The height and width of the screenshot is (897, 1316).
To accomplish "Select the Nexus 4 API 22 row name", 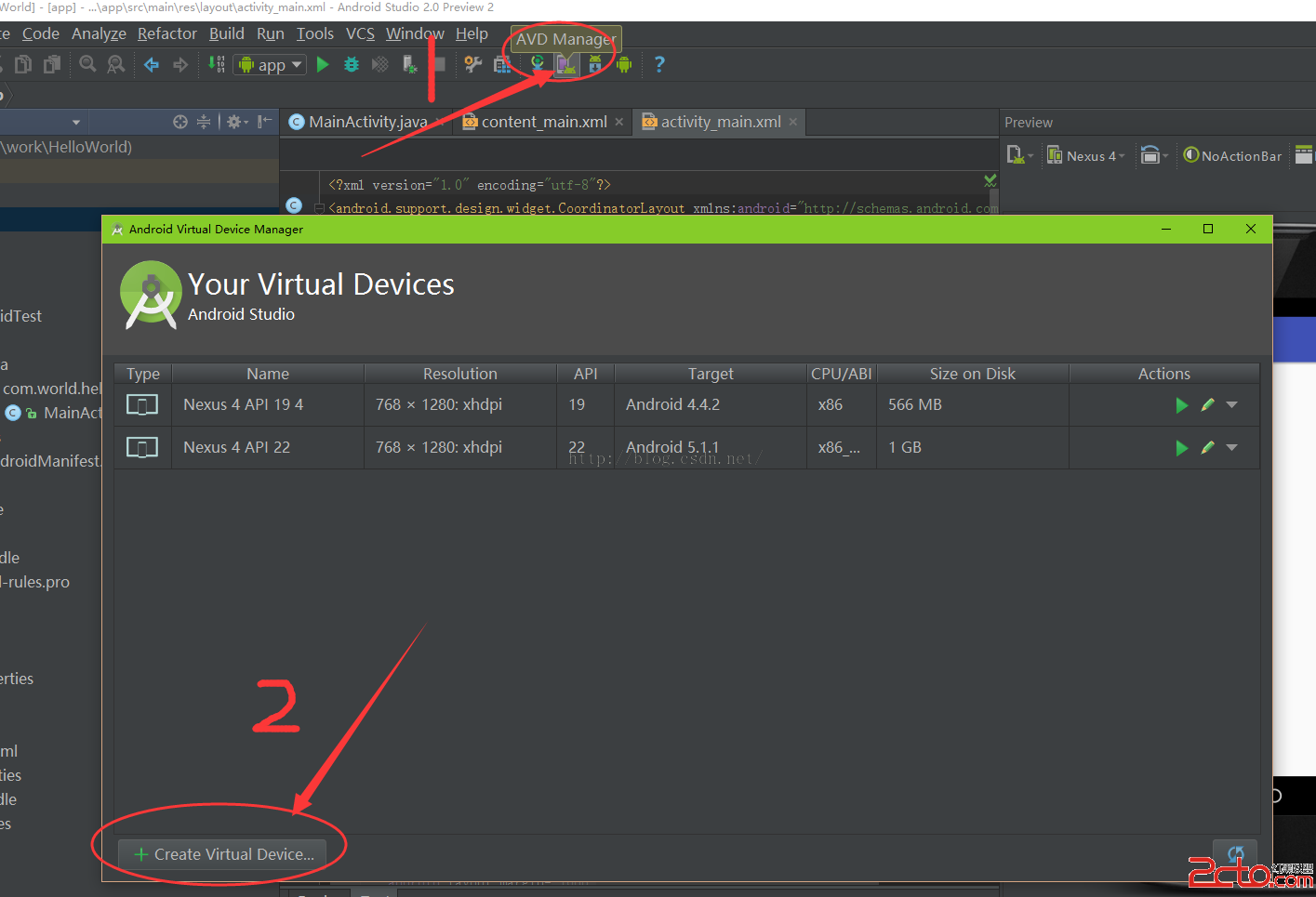I will (x=237, y=447).
